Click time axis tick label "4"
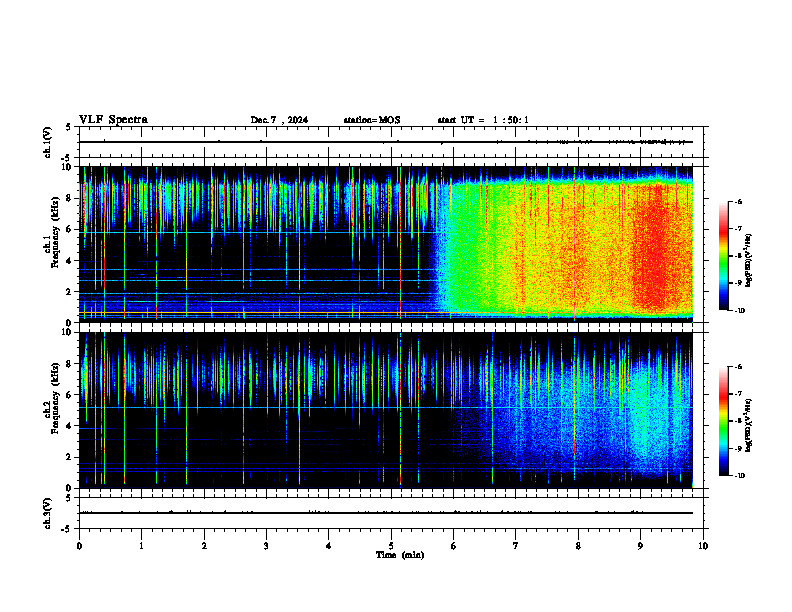Image resolution: width=792 pixels, height=612 pixels. tap(329, 546)
